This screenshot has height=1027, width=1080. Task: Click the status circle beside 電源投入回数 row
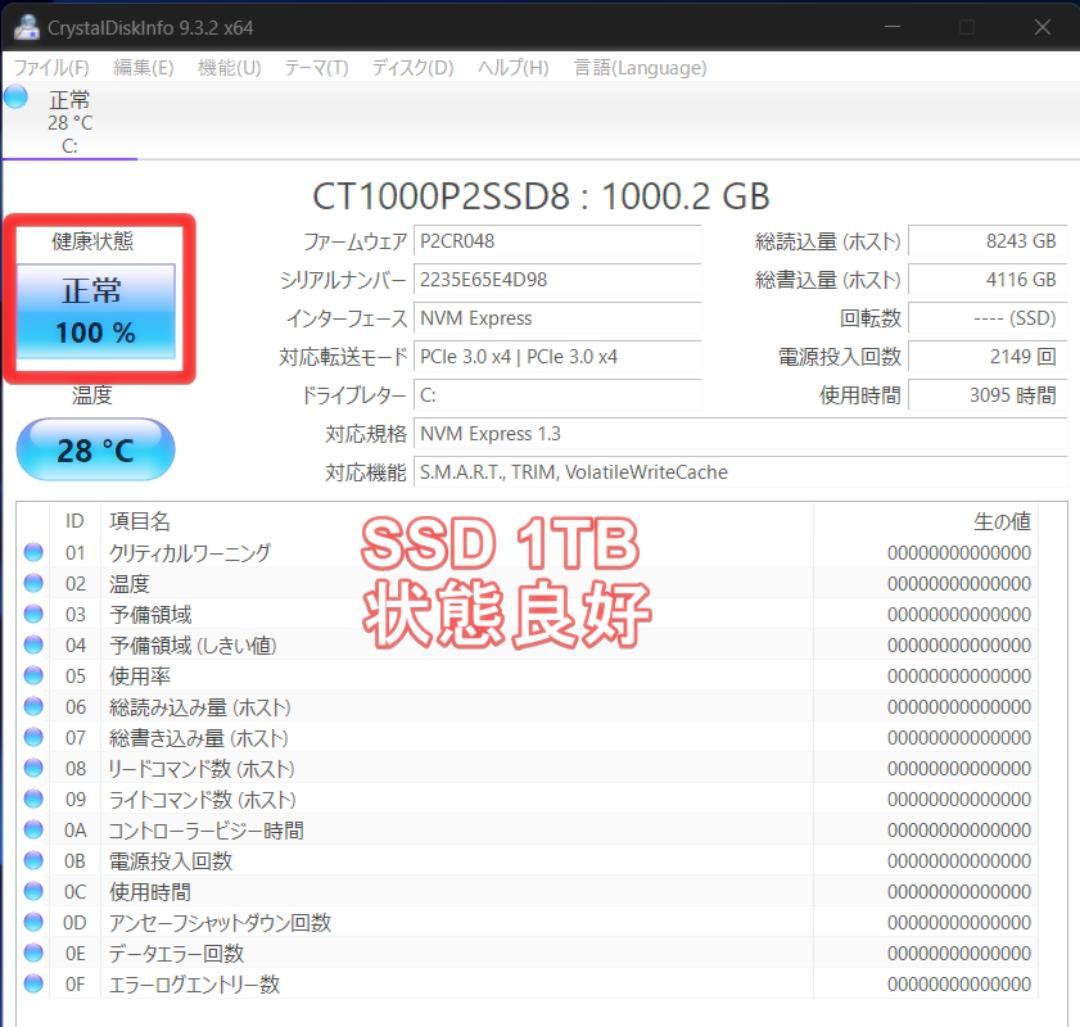click(33, 861)
